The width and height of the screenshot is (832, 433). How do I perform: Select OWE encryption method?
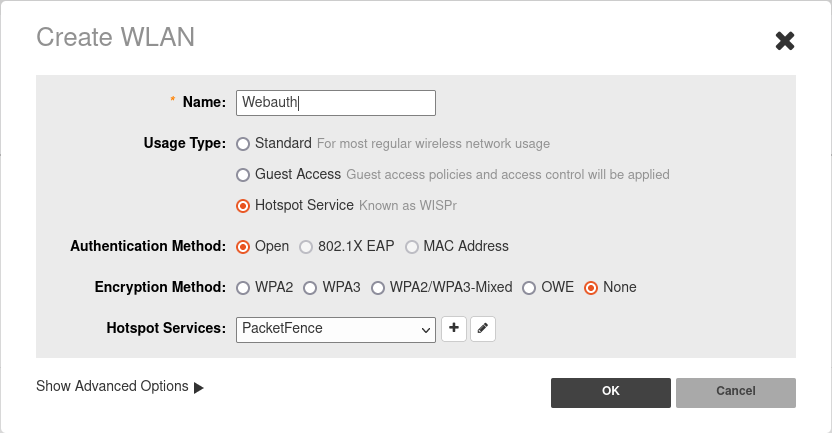coord(529,288)
